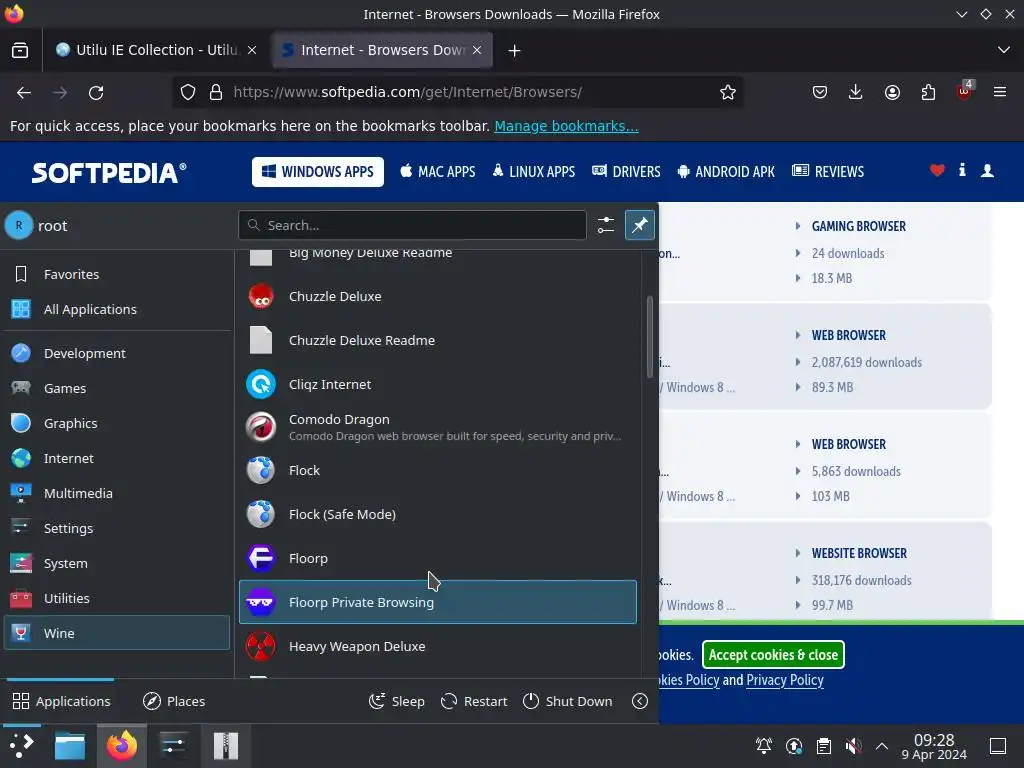This screenshot has height=768, width=1024.
Task: Open uBlock Origin extension icon
Action: (x=964, y=91)
